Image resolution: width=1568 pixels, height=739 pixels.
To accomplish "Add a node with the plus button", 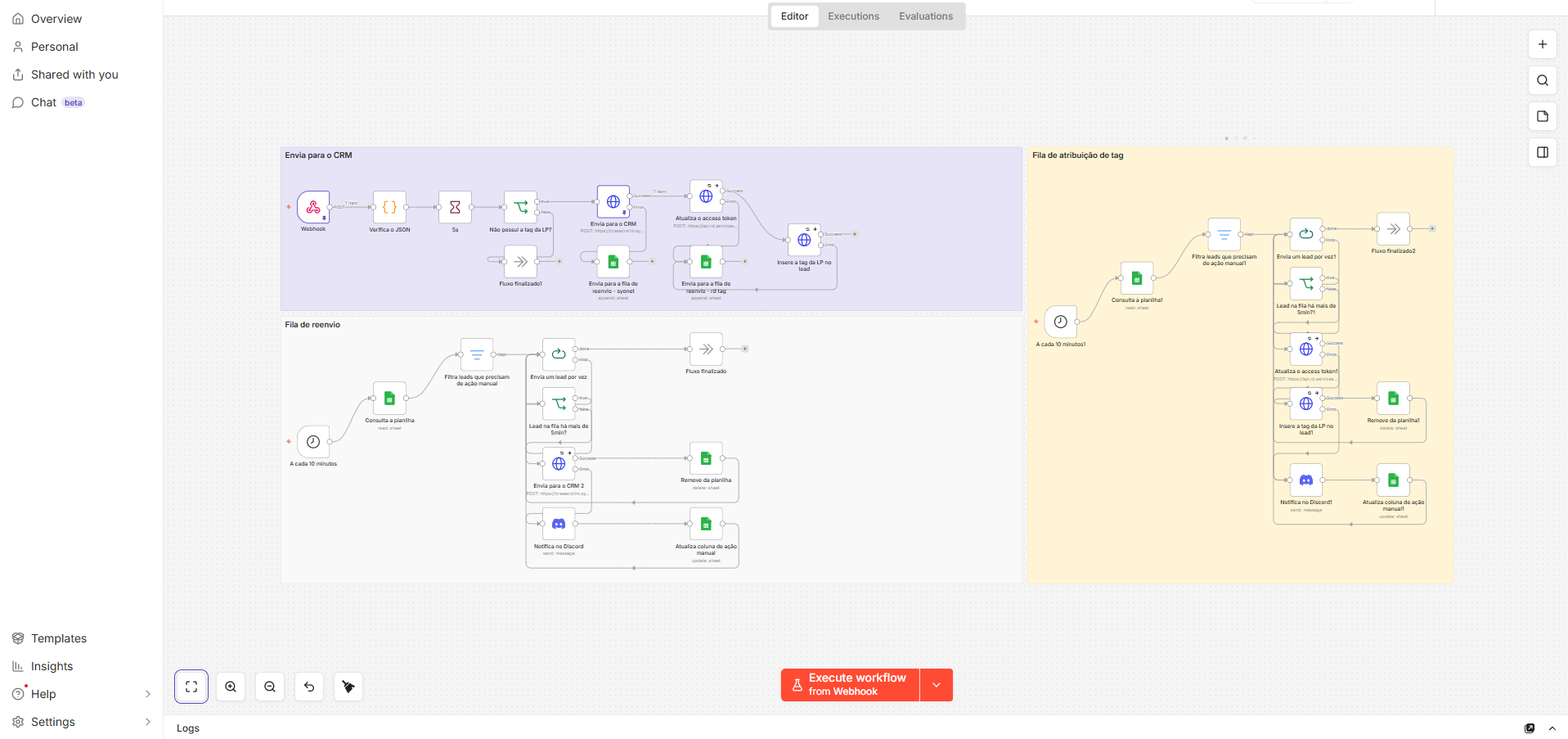I will 1543,44.
